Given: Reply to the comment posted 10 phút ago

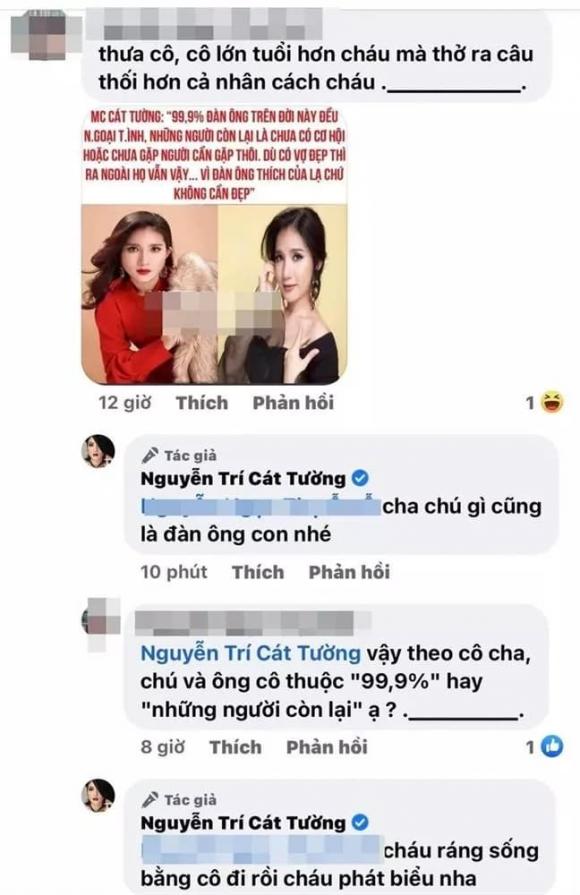Looking at the screenshot, I should click(349, 572).
